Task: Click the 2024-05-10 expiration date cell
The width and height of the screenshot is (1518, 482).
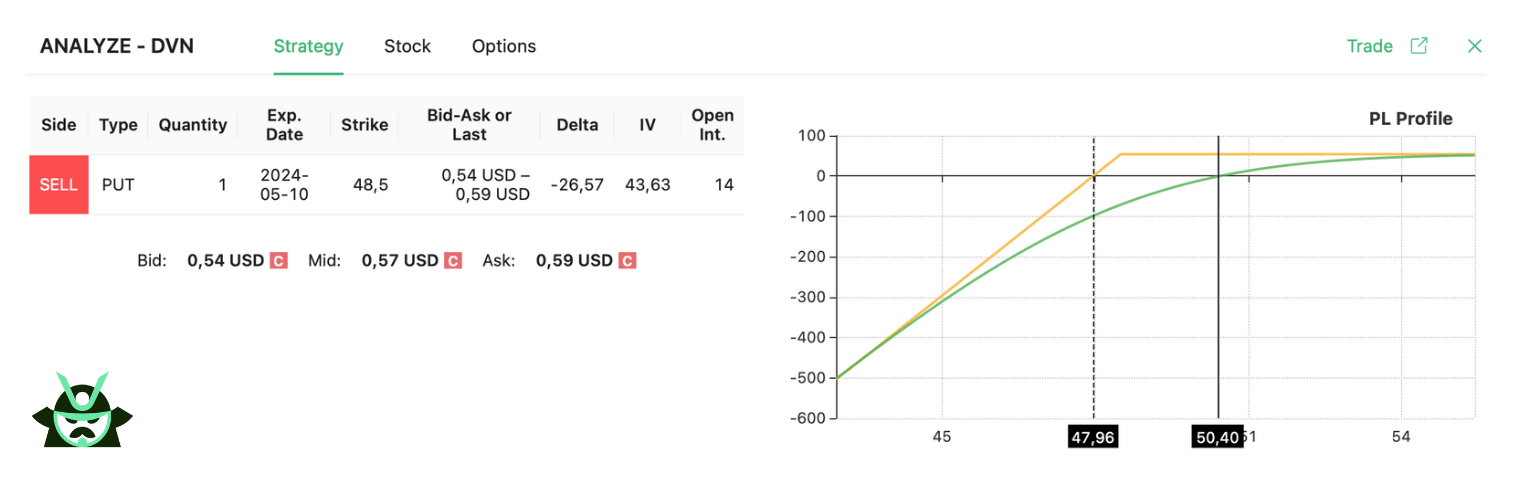Action: 284,185
